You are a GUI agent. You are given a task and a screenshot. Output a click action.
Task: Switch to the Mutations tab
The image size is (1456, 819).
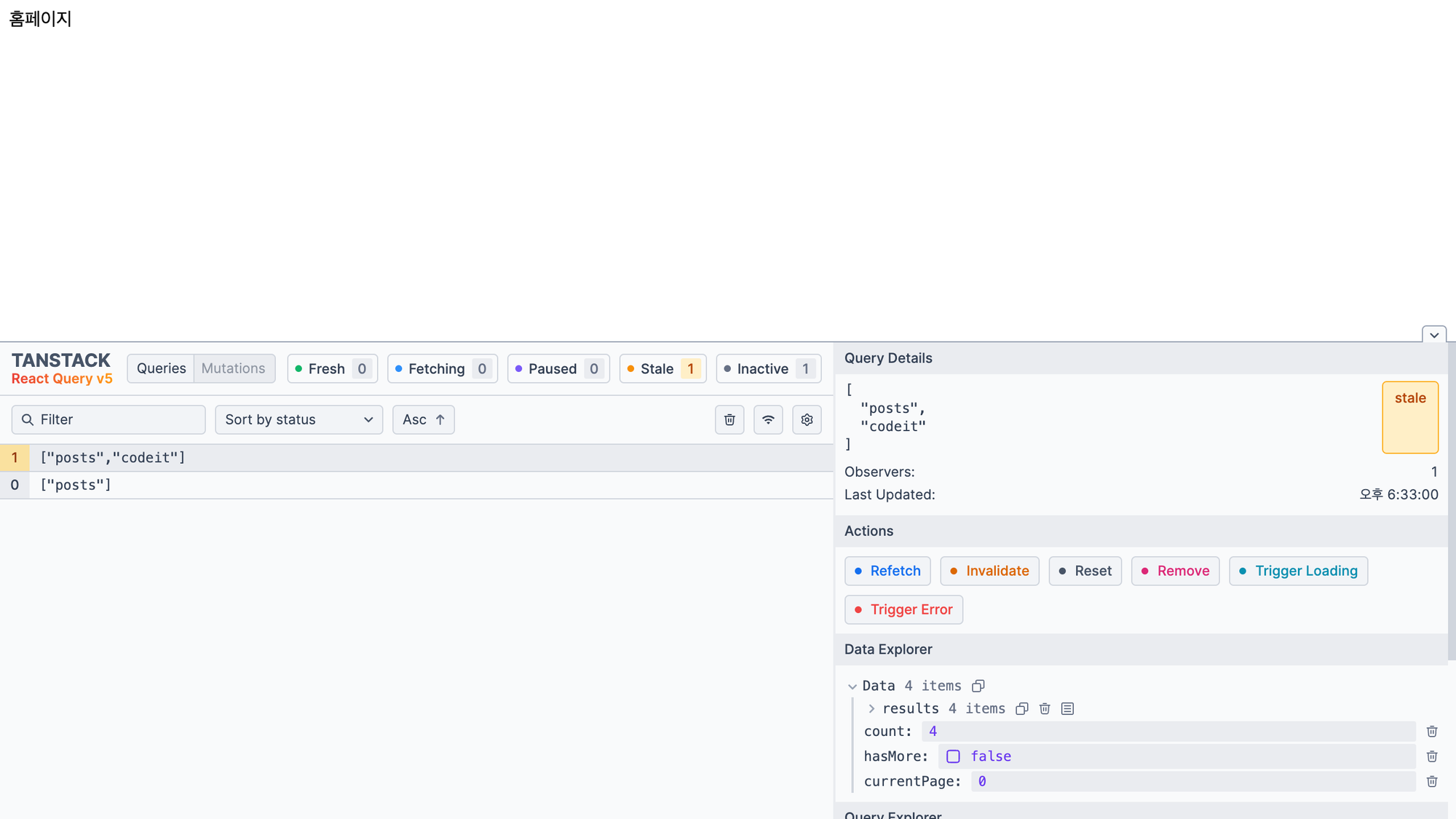coord(233,368)
